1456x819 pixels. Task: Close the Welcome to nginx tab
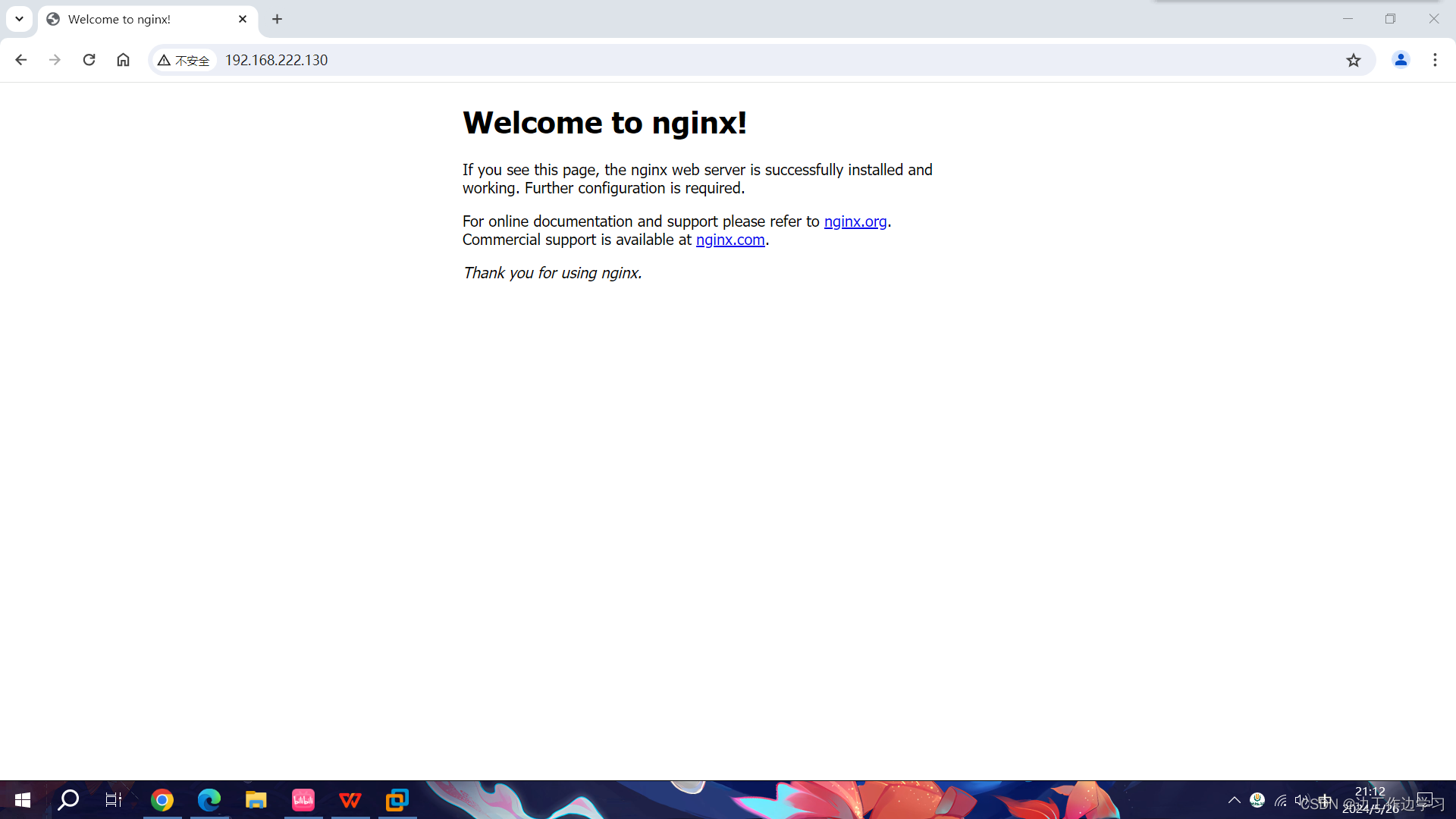243,19
